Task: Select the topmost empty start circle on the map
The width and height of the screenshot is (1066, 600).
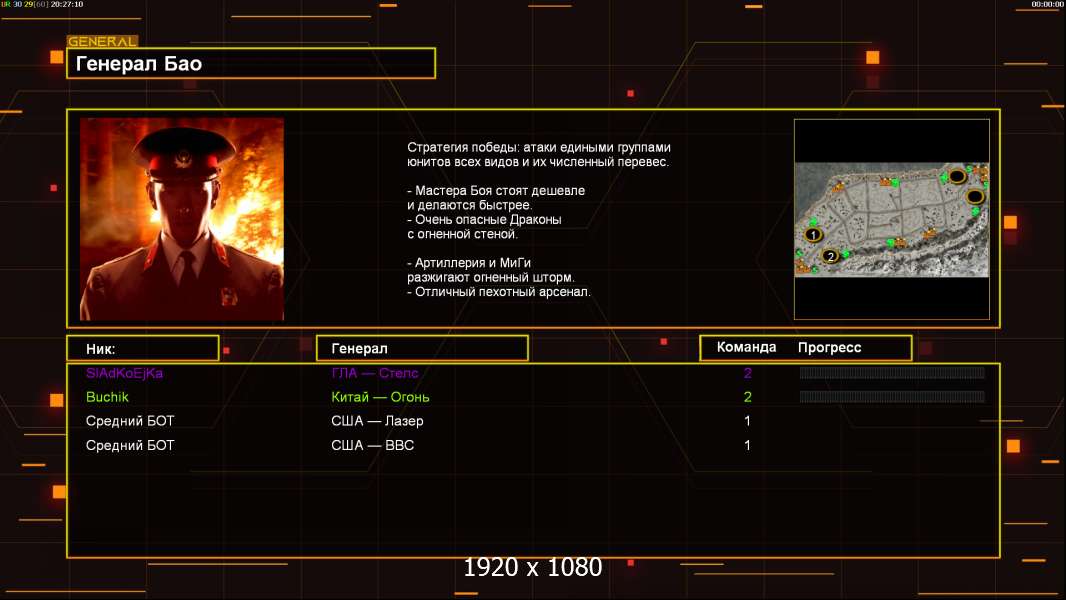Action: pyautogui.click(x=957, y=177)
